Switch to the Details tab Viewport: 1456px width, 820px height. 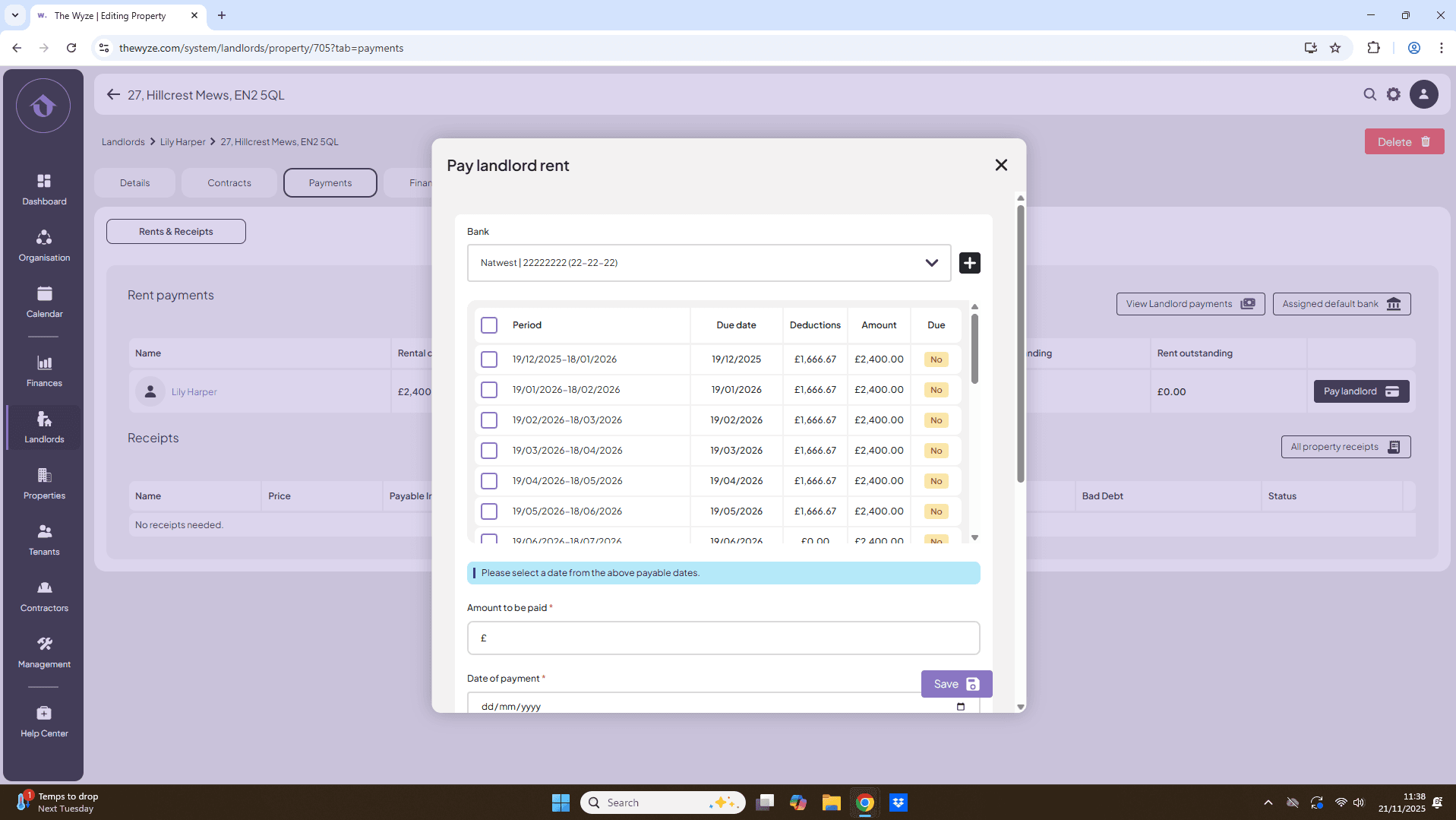tap(134, 183)
